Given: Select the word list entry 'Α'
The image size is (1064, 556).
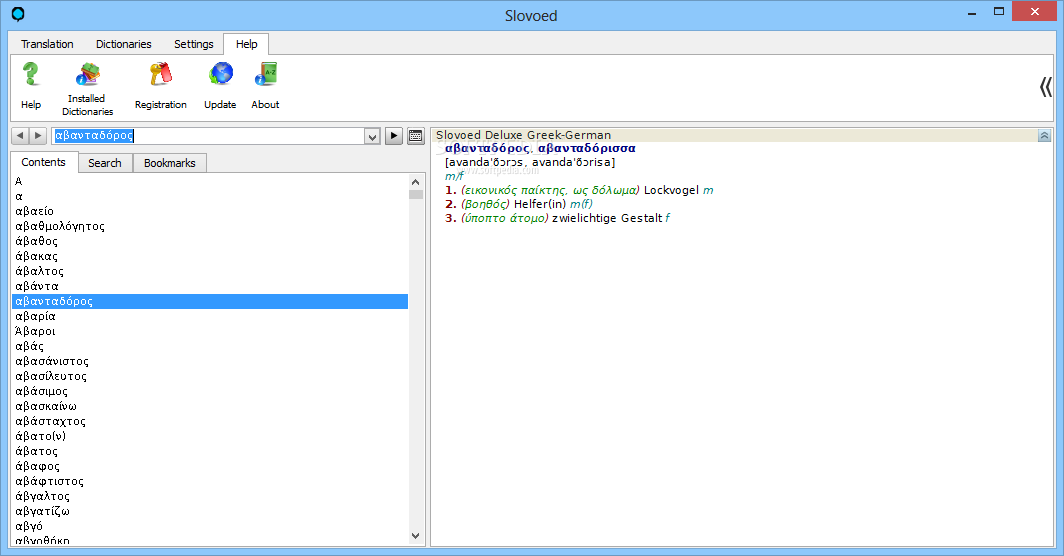Looking at the screenshot, I should tap(210, 181).
